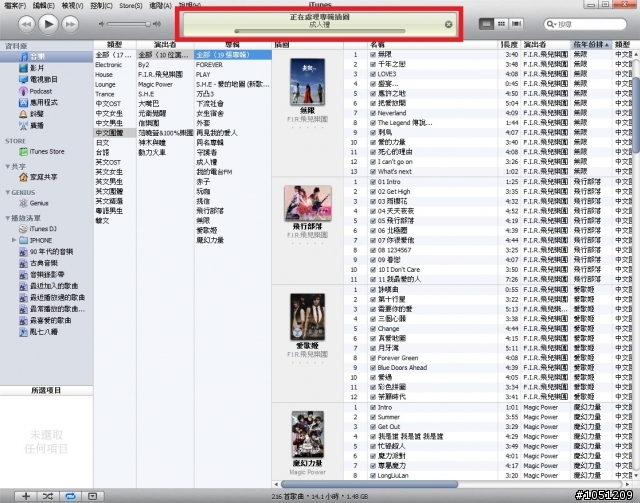Viewport: 640px width, 503px height.
Task: Open Genius in the sidebar
Action: pos(34,203)
